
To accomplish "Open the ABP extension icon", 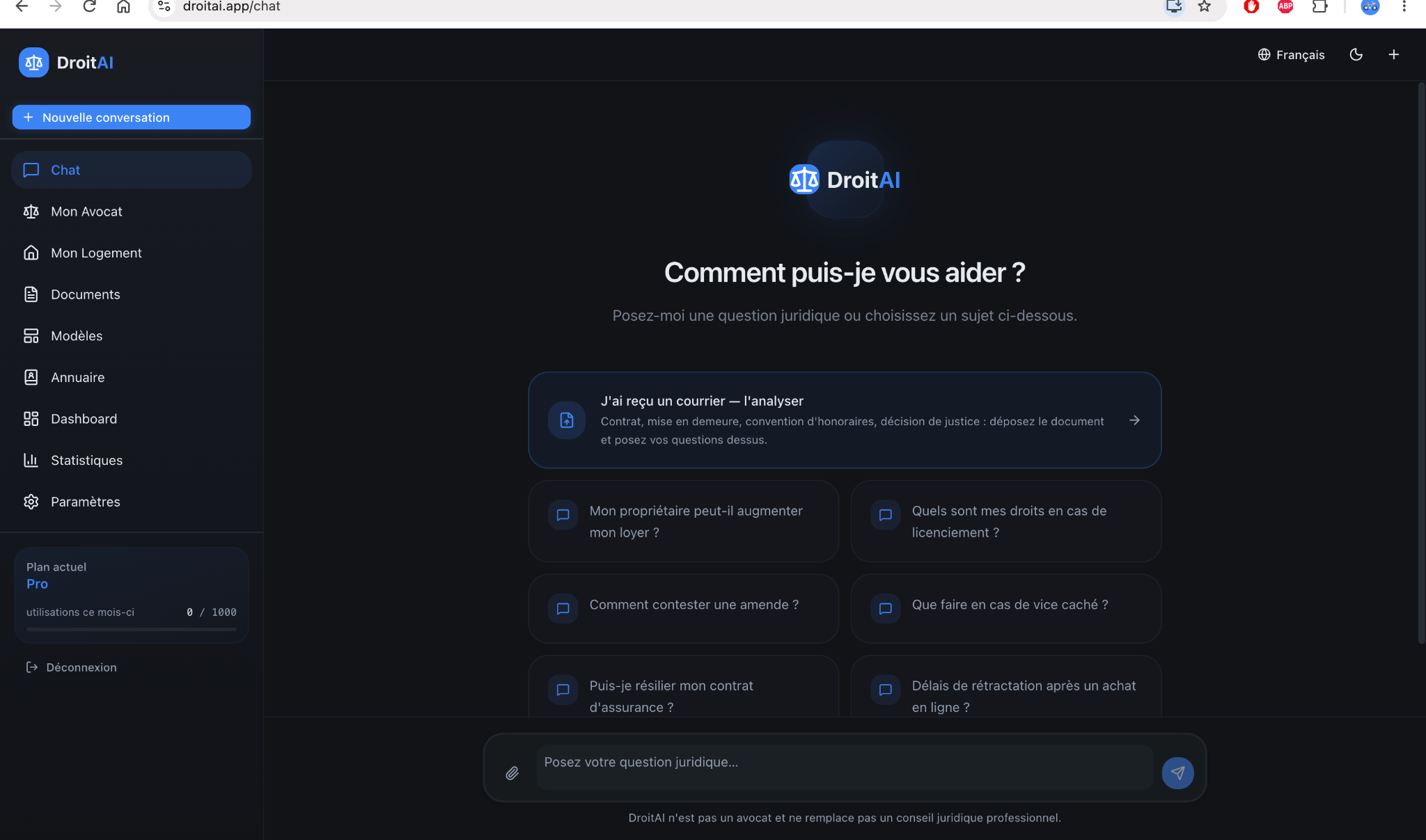I will (1285, 6).
